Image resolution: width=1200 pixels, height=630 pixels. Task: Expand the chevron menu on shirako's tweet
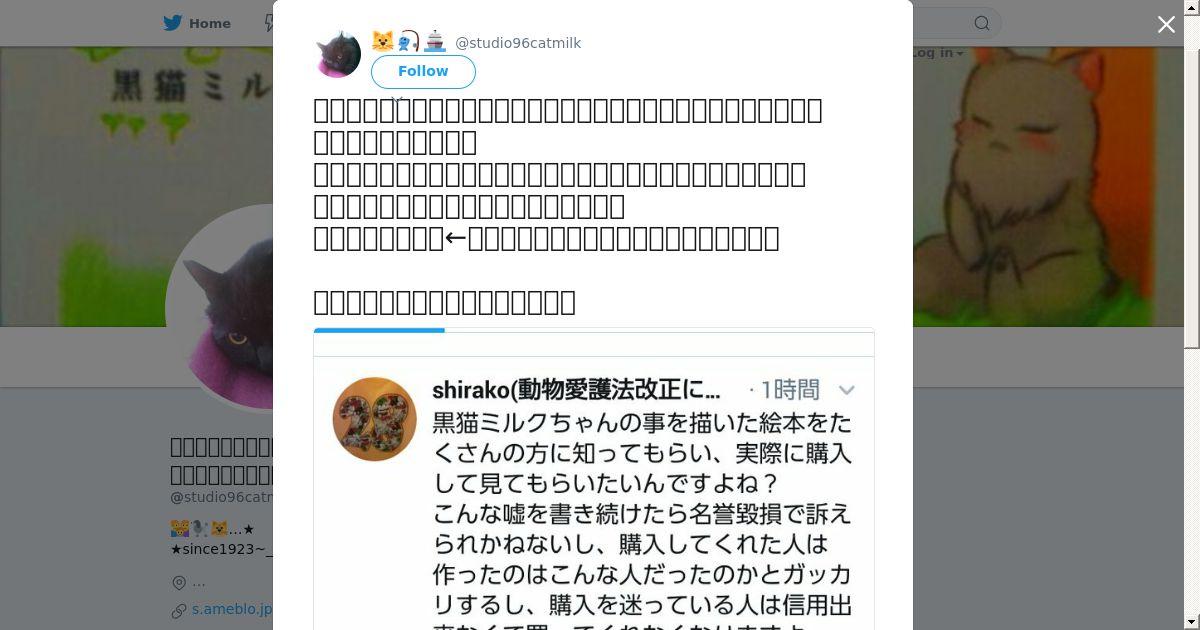pyautogui.click(x=846, y=390)
